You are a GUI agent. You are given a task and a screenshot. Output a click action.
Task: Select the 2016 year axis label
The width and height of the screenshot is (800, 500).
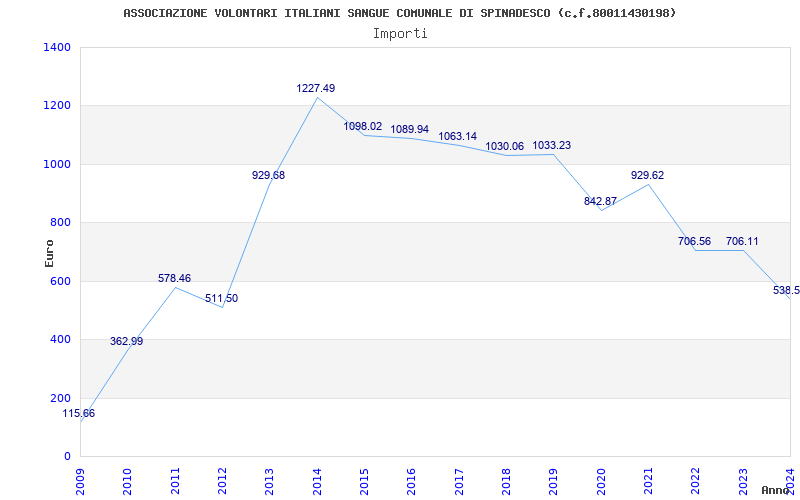coord(412,481)
